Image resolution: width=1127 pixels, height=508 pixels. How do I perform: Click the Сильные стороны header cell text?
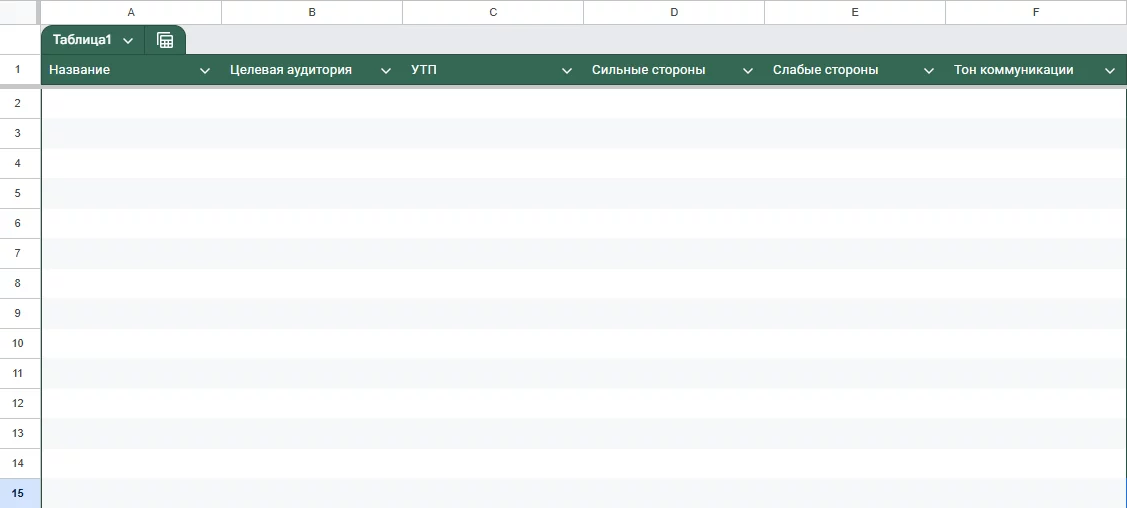[x=648, y=70]
